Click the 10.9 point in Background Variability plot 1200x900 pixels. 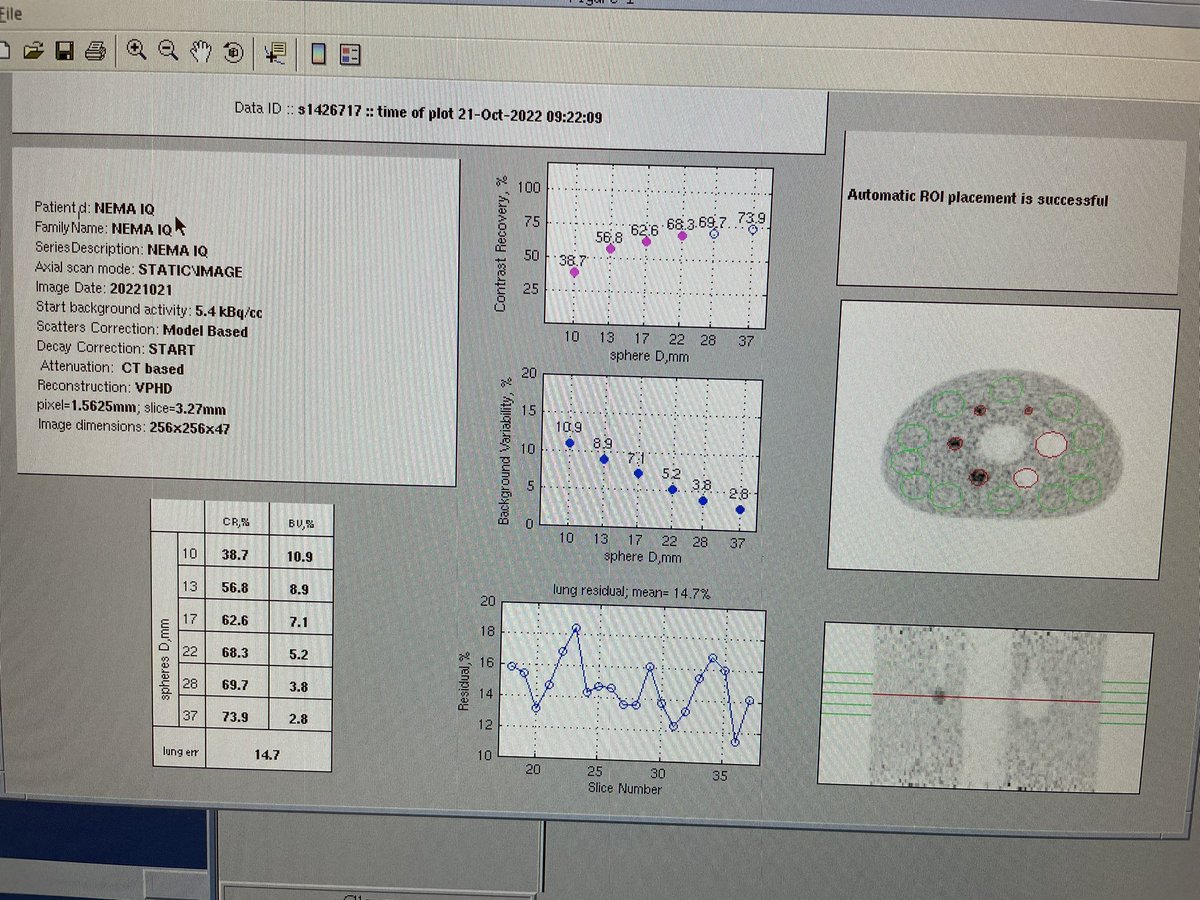tap(570, 442)
